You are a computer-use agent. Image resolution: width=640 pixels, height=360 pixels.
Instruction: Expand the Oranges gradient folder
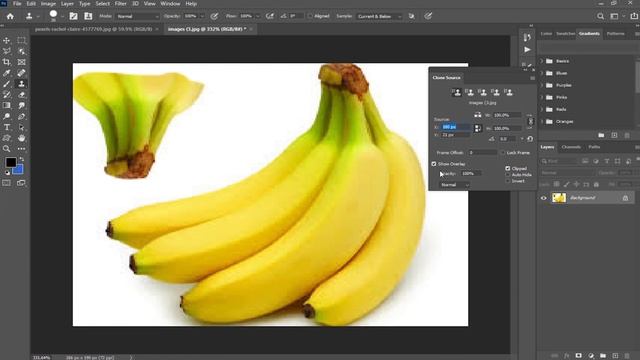click(x=542, y=122)
